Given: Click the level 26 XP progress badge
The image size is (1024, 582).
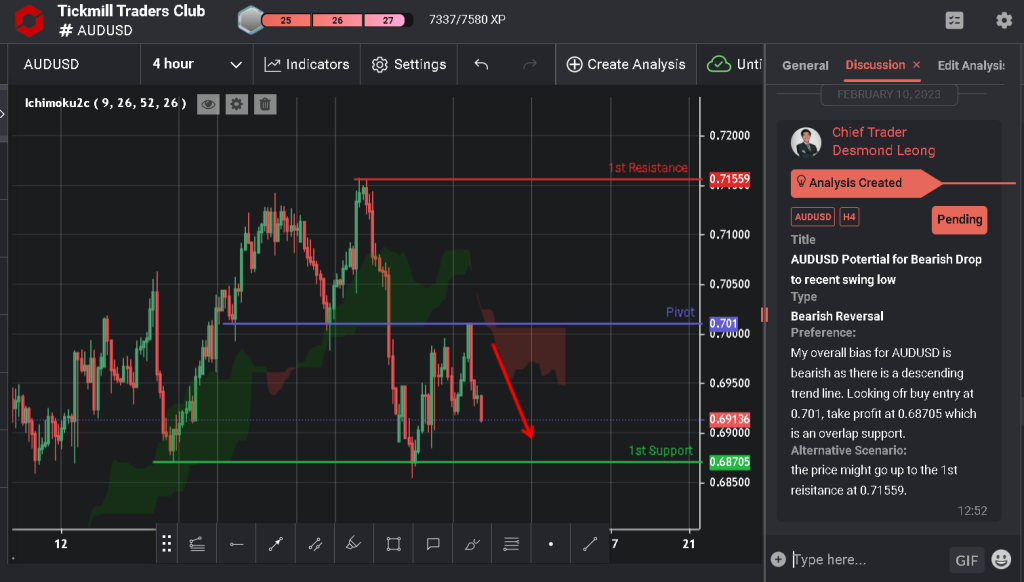Looking at the screenshot, I should [335, 18].
